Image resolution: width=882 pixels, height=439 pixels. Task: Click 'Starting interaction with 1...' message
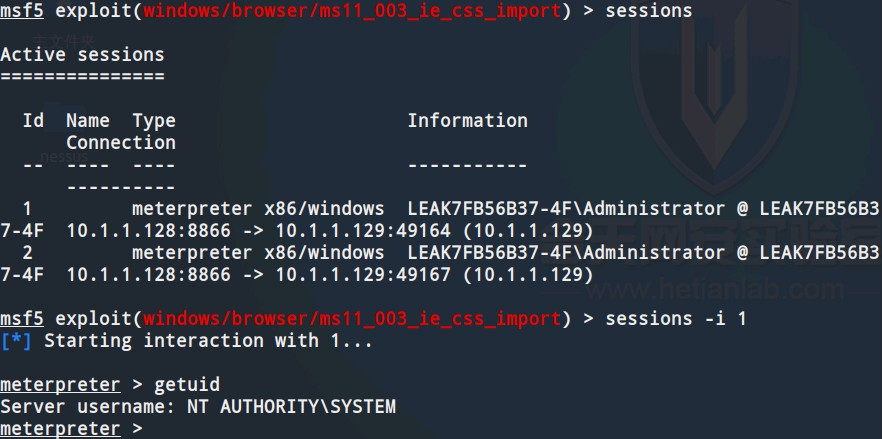tap(208, 341)
